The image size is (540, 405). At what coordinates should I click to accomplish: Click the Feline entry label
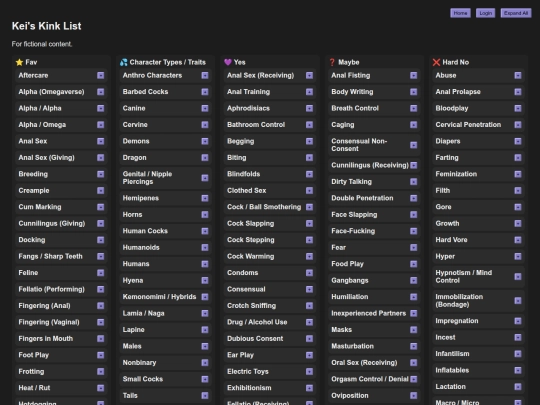pyautogui.click(x=28, y=273)
